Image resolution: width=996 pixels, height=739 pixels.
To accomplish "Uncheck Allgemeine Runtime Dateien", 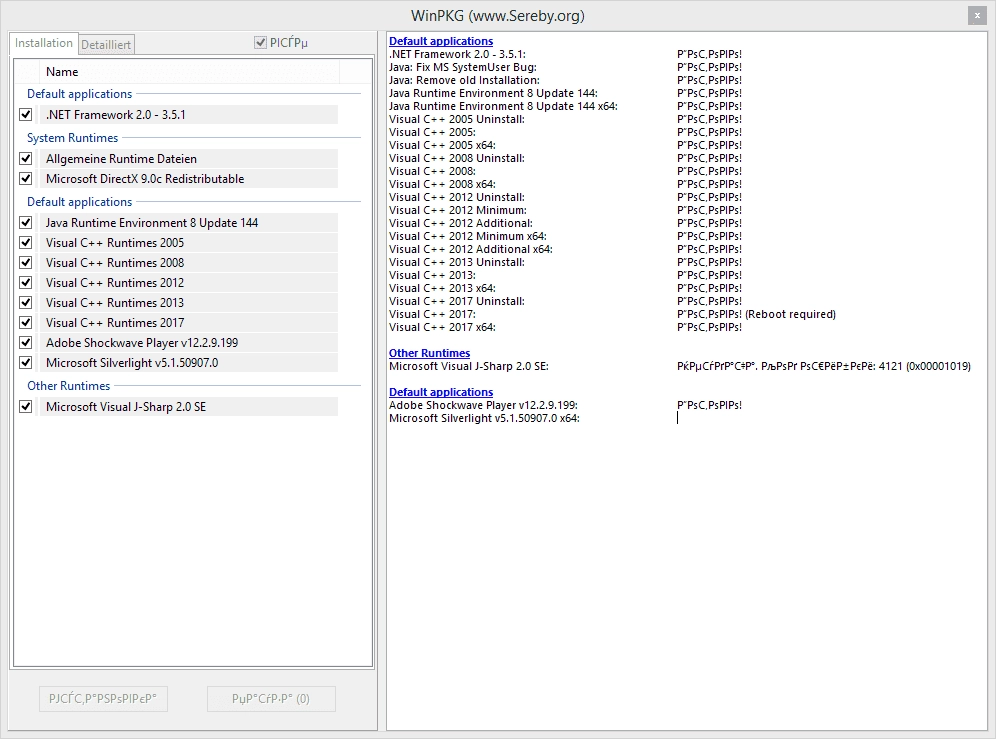I will click(x=25, y=159).
